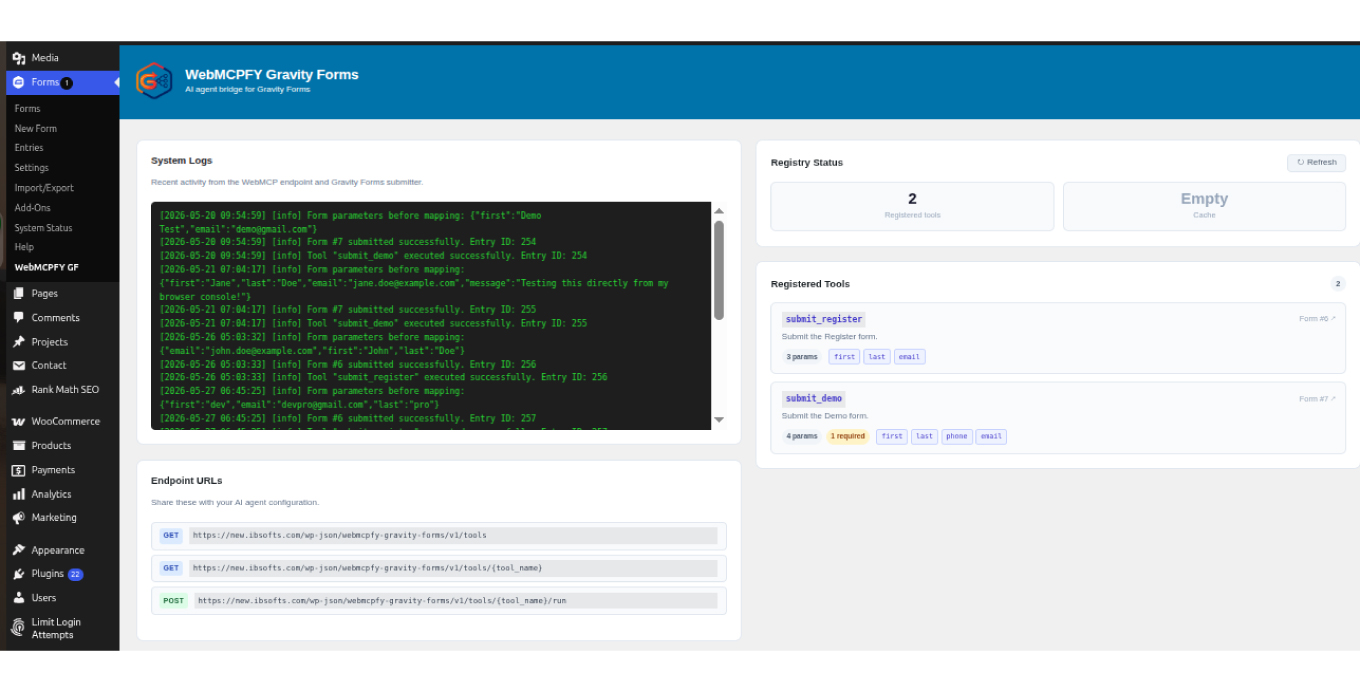Image resolution: width=1360 pixels, height=692 pixels.
Task: Open the Forms submenu item
Action: (27, 109)
